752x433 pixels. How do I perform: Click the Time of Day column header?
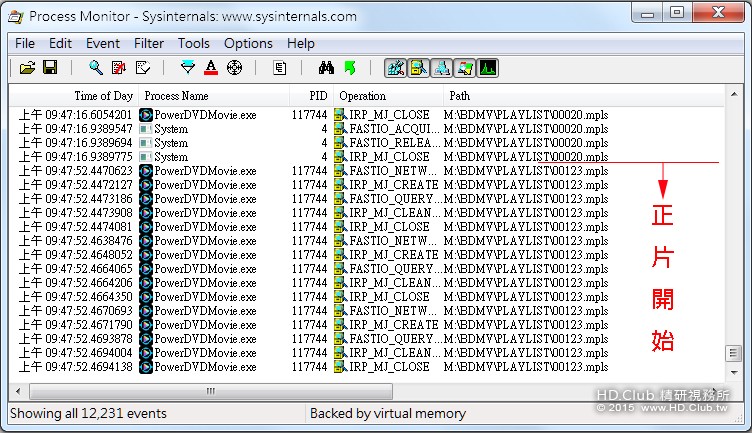(74, 96)
